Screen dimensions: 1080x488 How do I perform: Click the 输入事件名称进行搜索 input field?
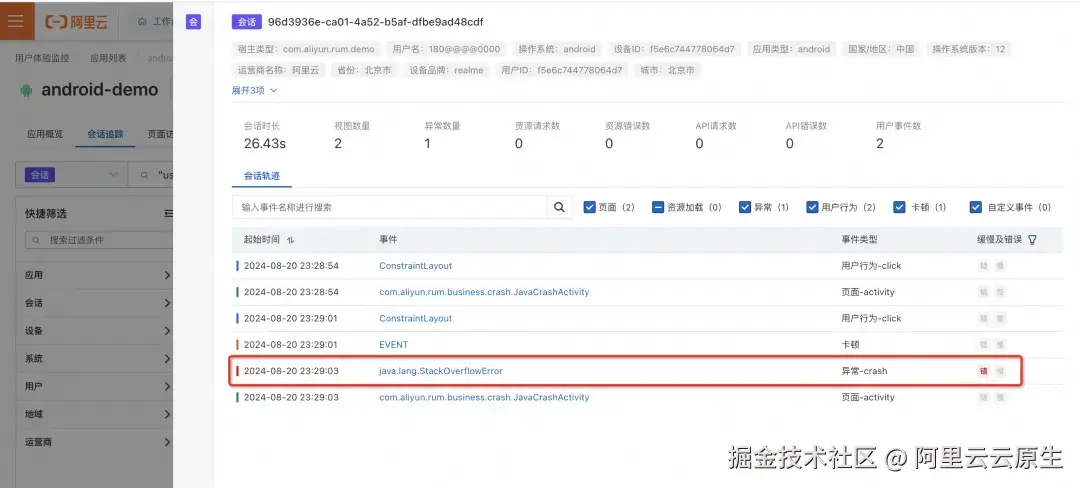[x=390, y=207]
